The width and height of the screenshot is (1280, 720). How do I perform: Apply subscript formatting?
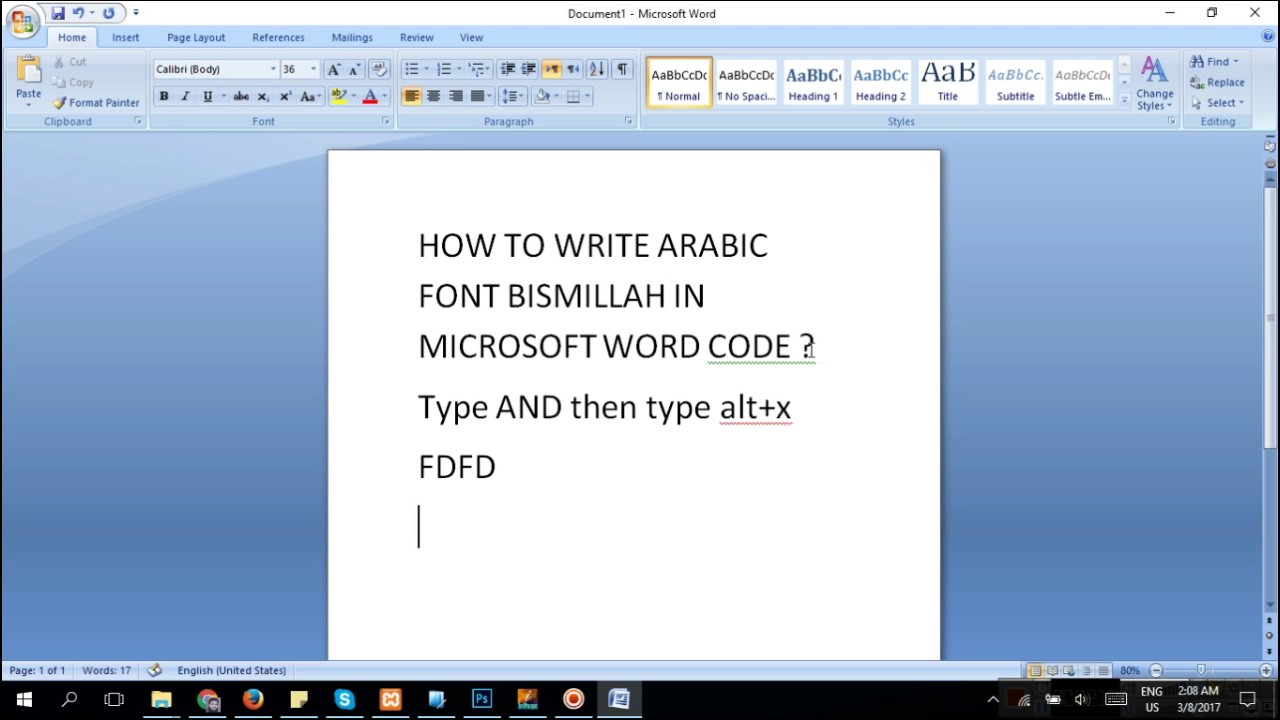[263, 96]
